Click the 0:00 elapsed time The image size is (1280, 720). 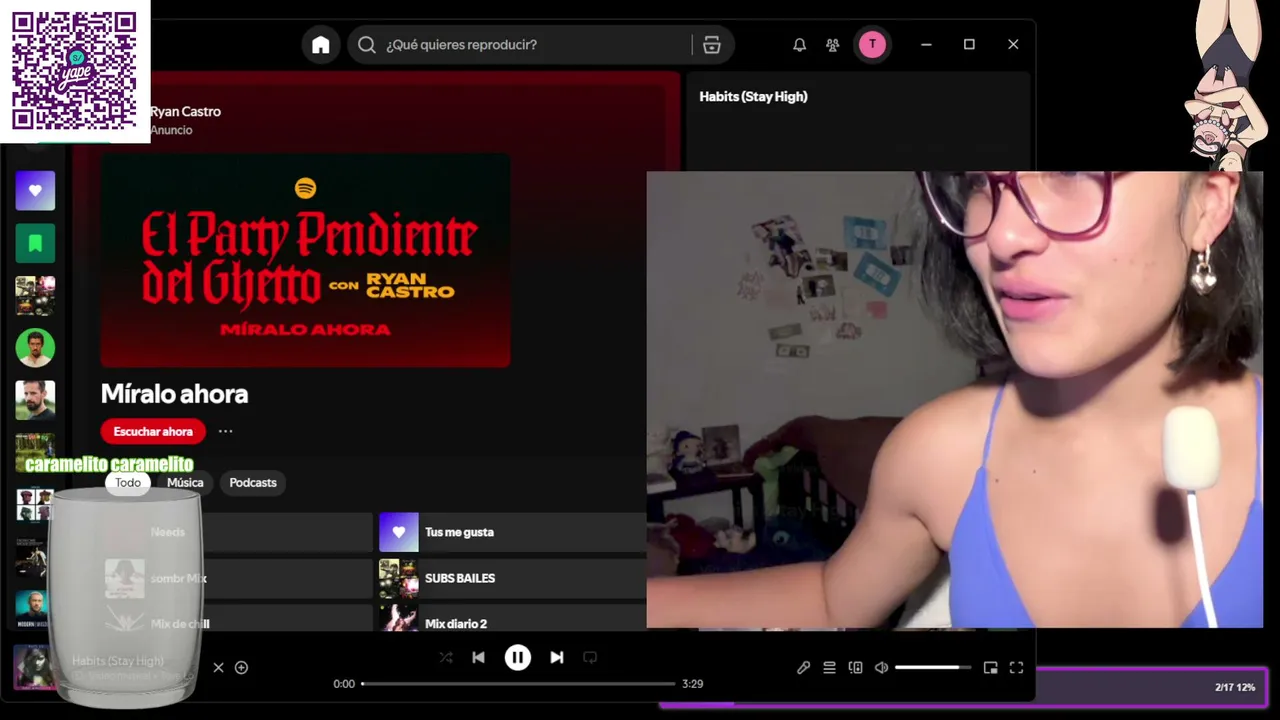(344, 684)
